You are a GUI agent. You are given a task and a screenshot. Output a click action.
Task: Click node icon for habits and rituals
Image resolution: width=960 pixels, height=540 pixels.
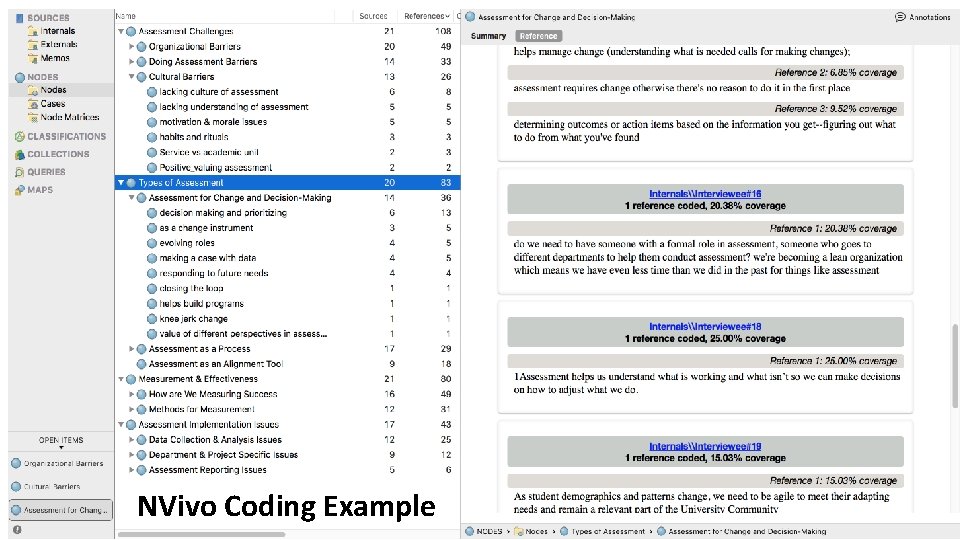pyautogui.click(x=152, y=137)
